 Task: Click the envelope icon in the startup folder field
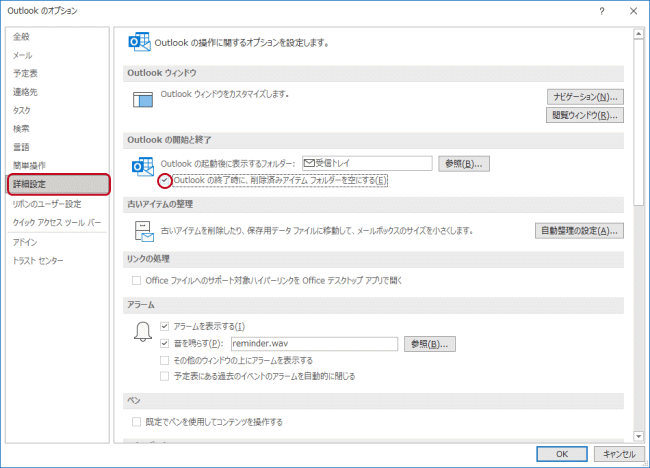(309, 163)
